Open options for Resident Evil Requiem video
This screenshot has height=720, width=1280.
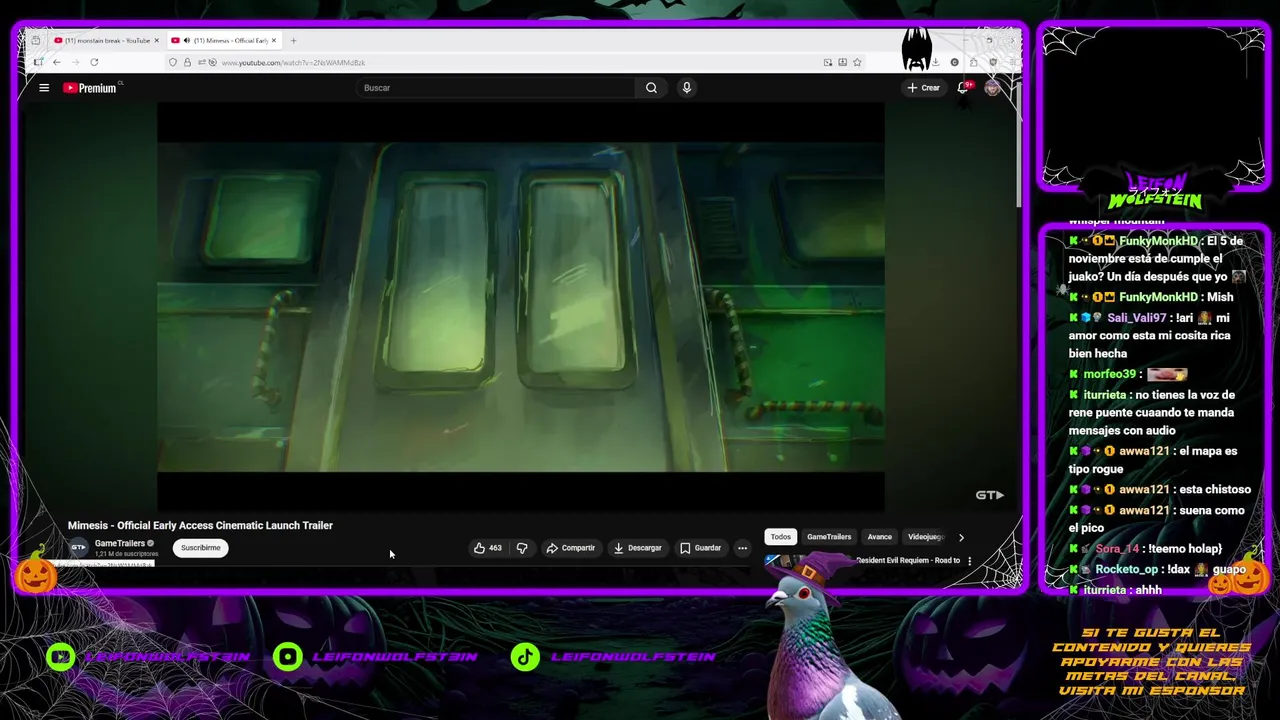coord(969,561)
